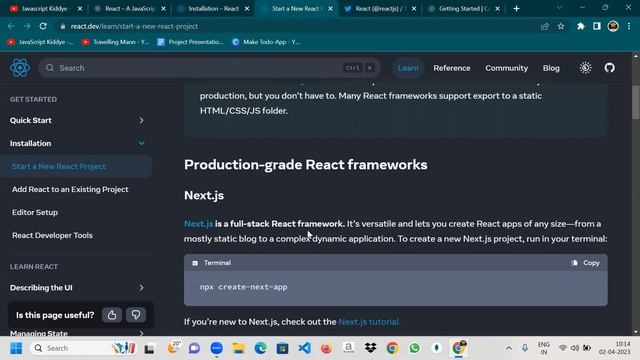Click the React logo home icon
Screen dimensions: 640x360
click(20, 68)
